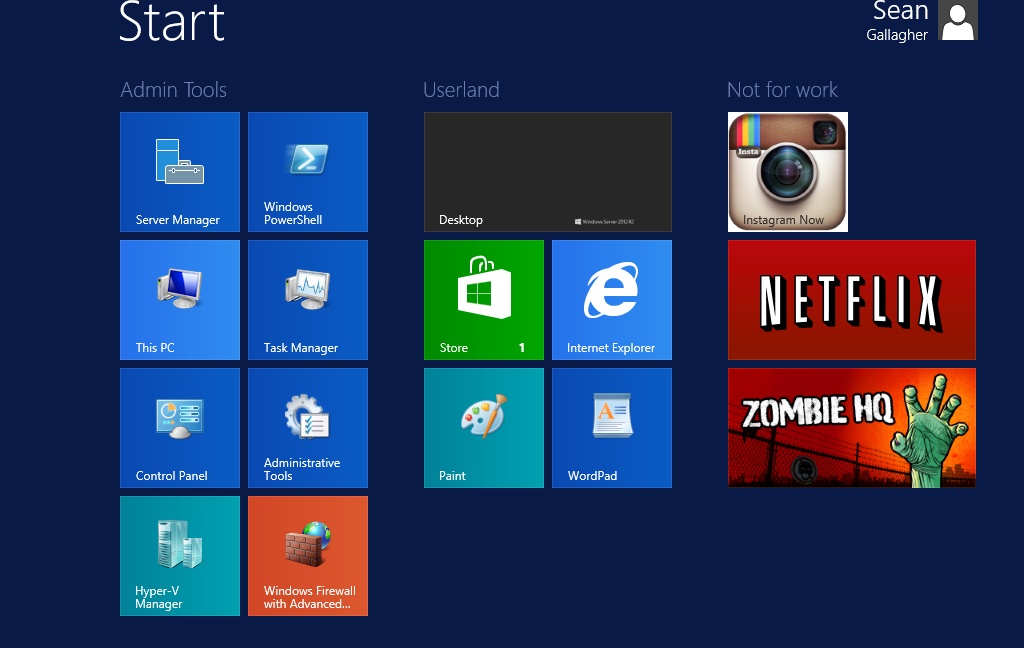Screen dimensions: 1024x648
Task: Open Administrative Tools
Action: pos(307,428)
